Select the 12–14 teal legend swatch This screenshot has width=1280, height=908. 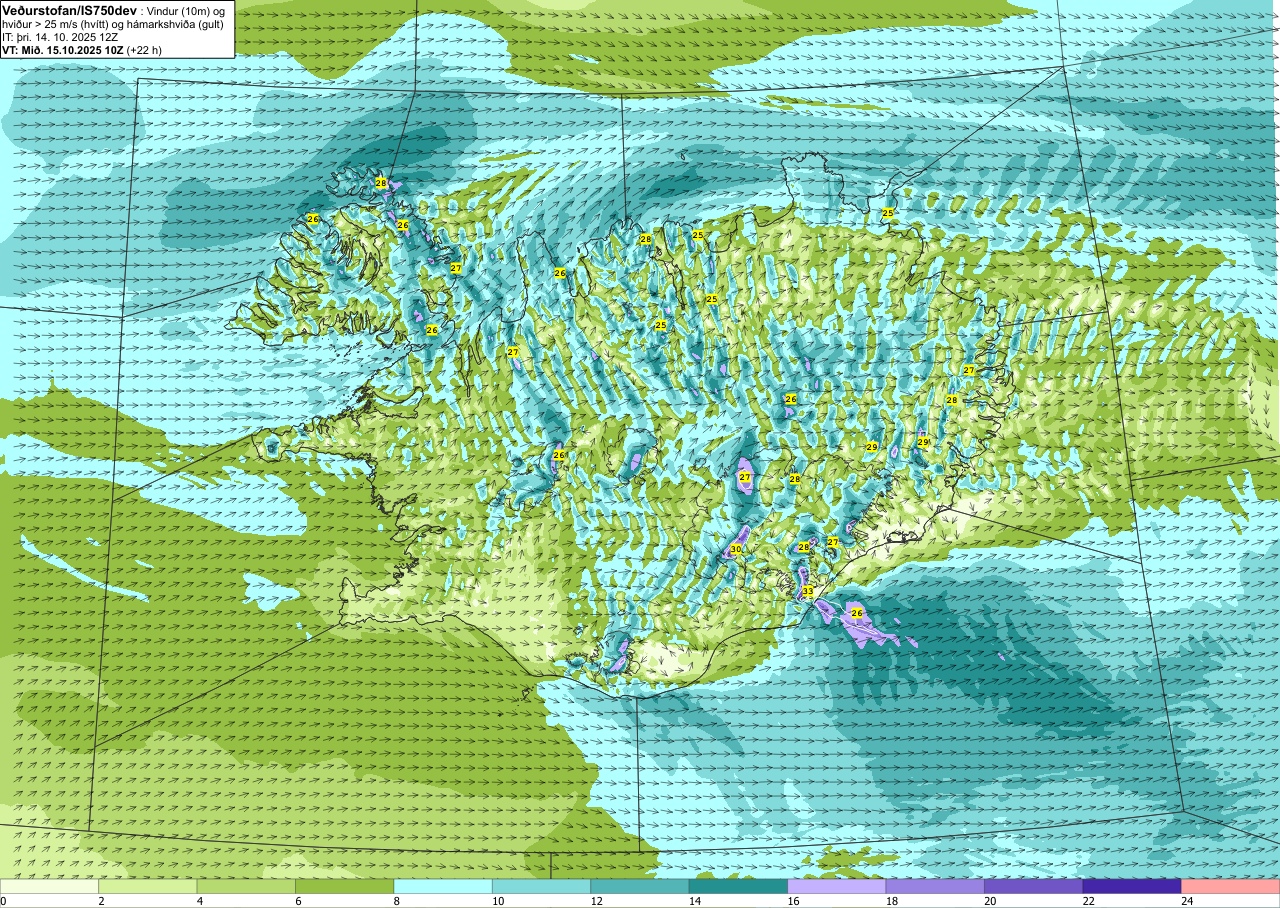coord(640,886)
